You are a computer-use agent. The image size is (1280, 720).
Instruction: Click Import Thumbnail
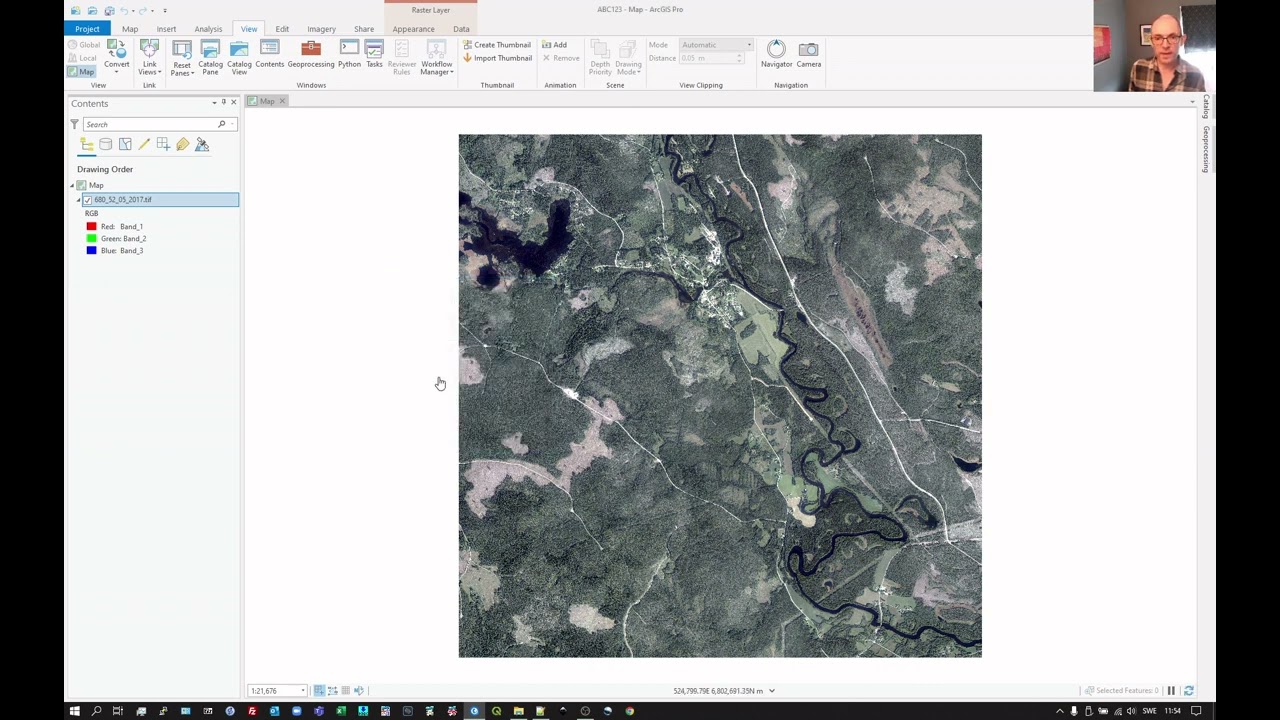497,58
